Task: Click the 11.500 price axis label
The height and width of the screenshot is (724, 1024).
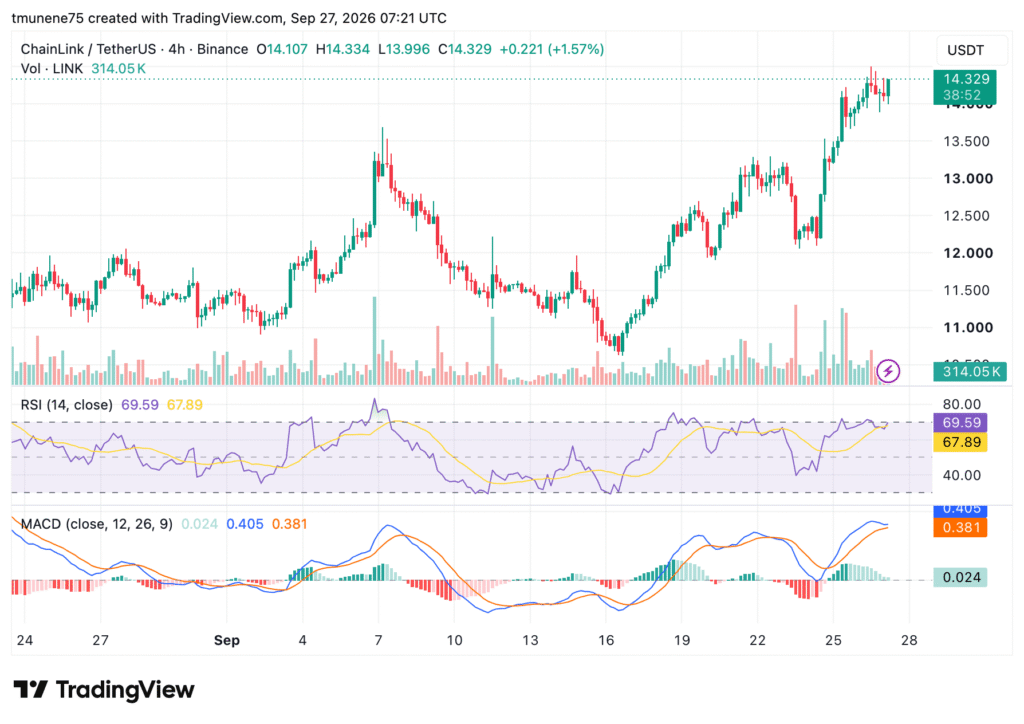Action: click(967, 291)
